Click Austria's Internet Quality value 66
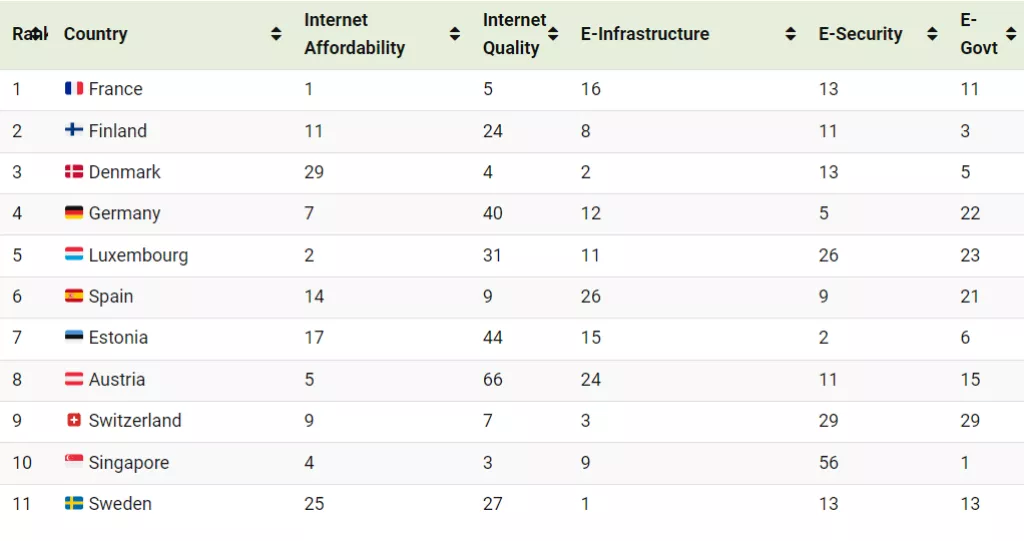Image resolution: width=1024 pixels, height=541 pixels. tap(493, 380)
